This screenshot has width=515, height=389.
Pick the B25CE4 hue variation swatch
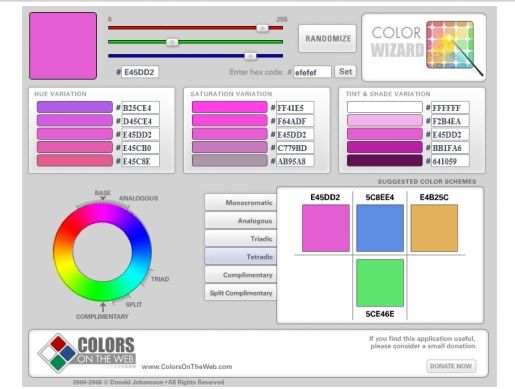click(75, 107)
